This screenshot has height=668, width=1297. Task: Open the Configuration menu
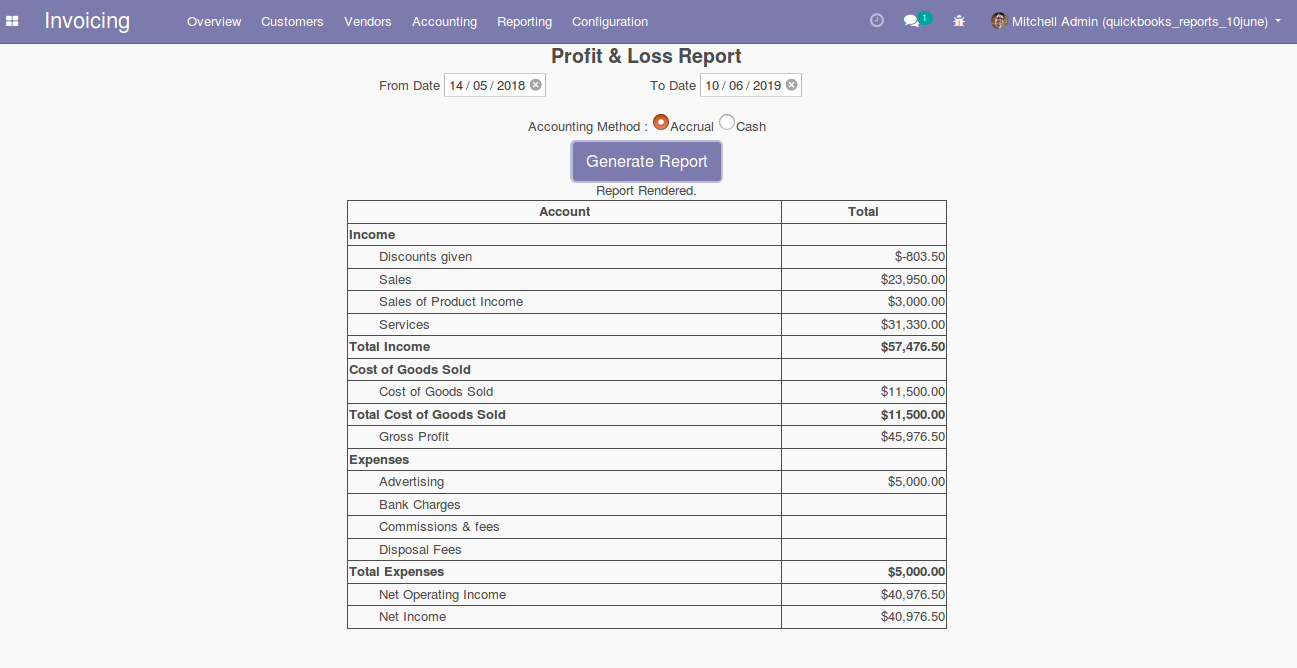[610, 21]
